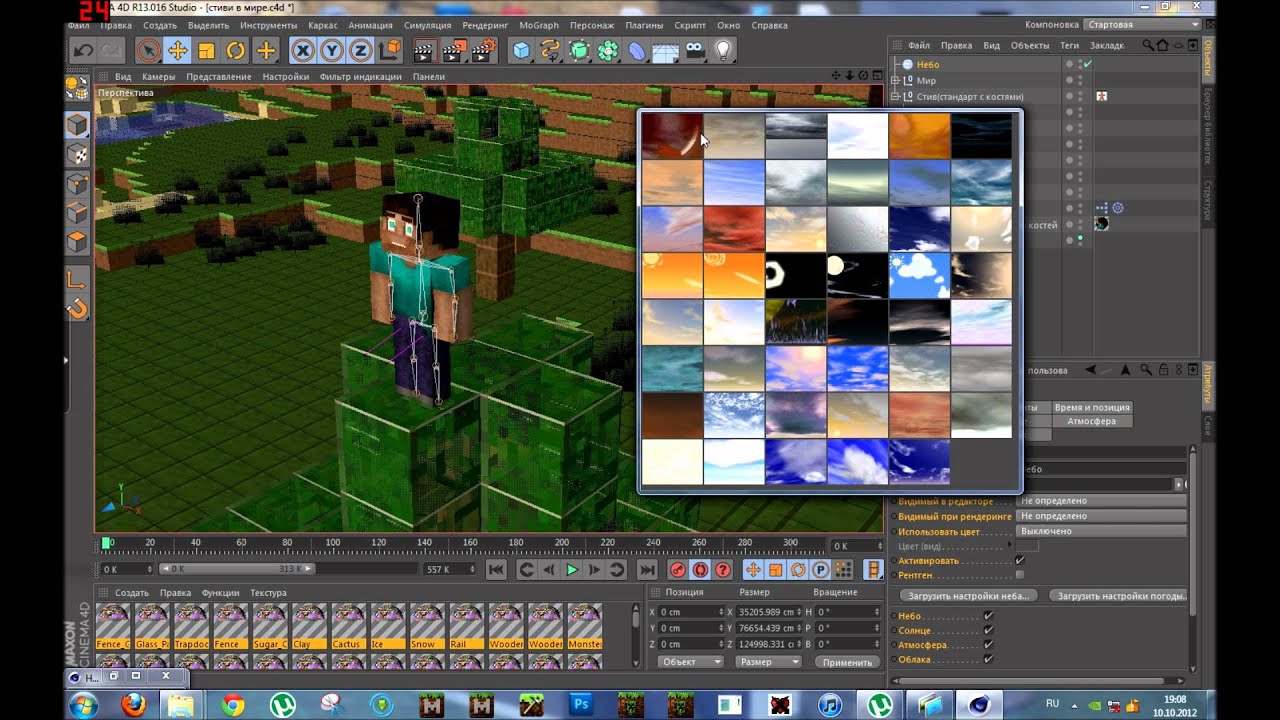
Task: Toggle the Y axis lock
Action: 332,50
